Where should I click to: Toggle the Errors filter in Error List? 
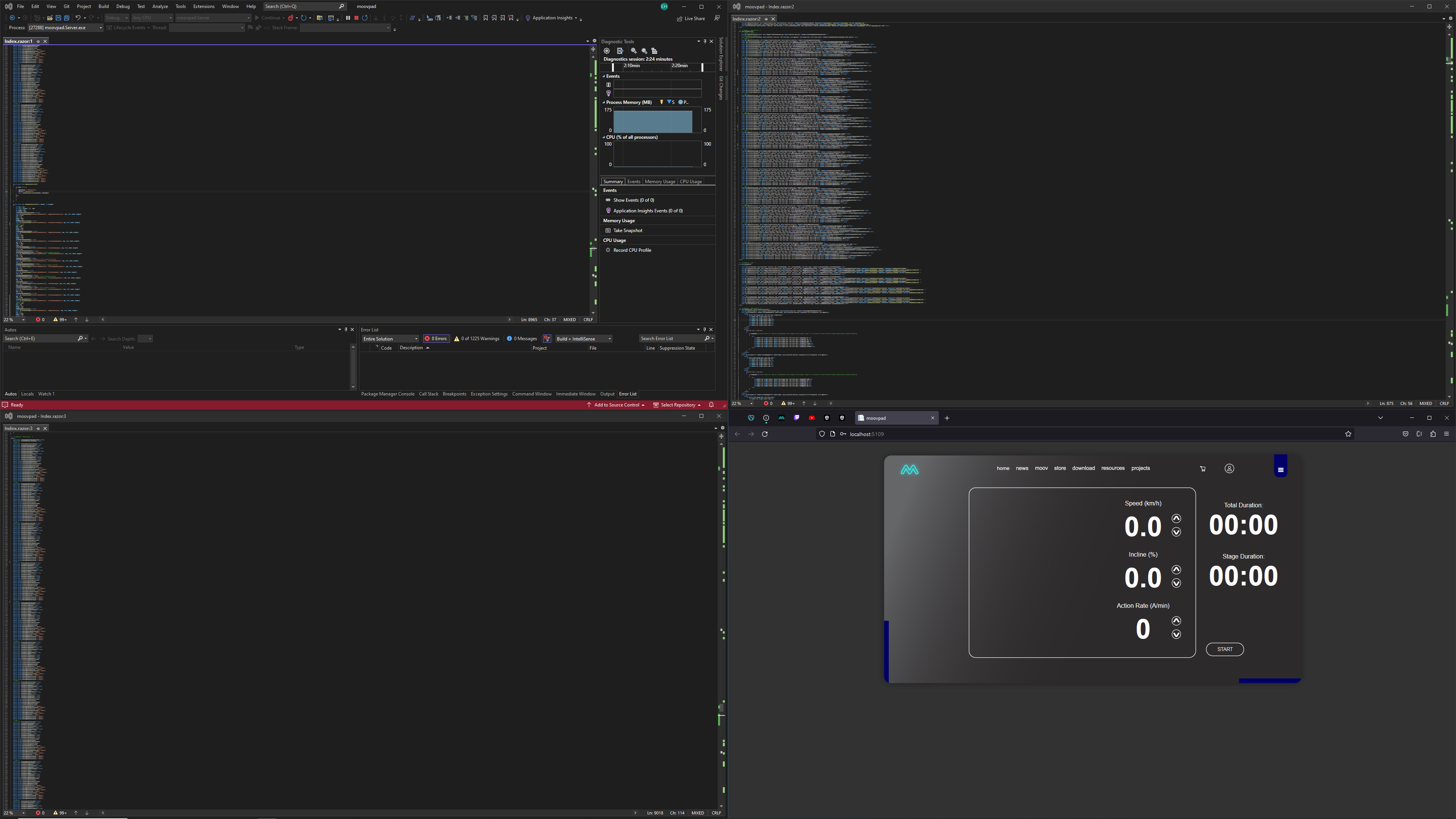[436, 339]
